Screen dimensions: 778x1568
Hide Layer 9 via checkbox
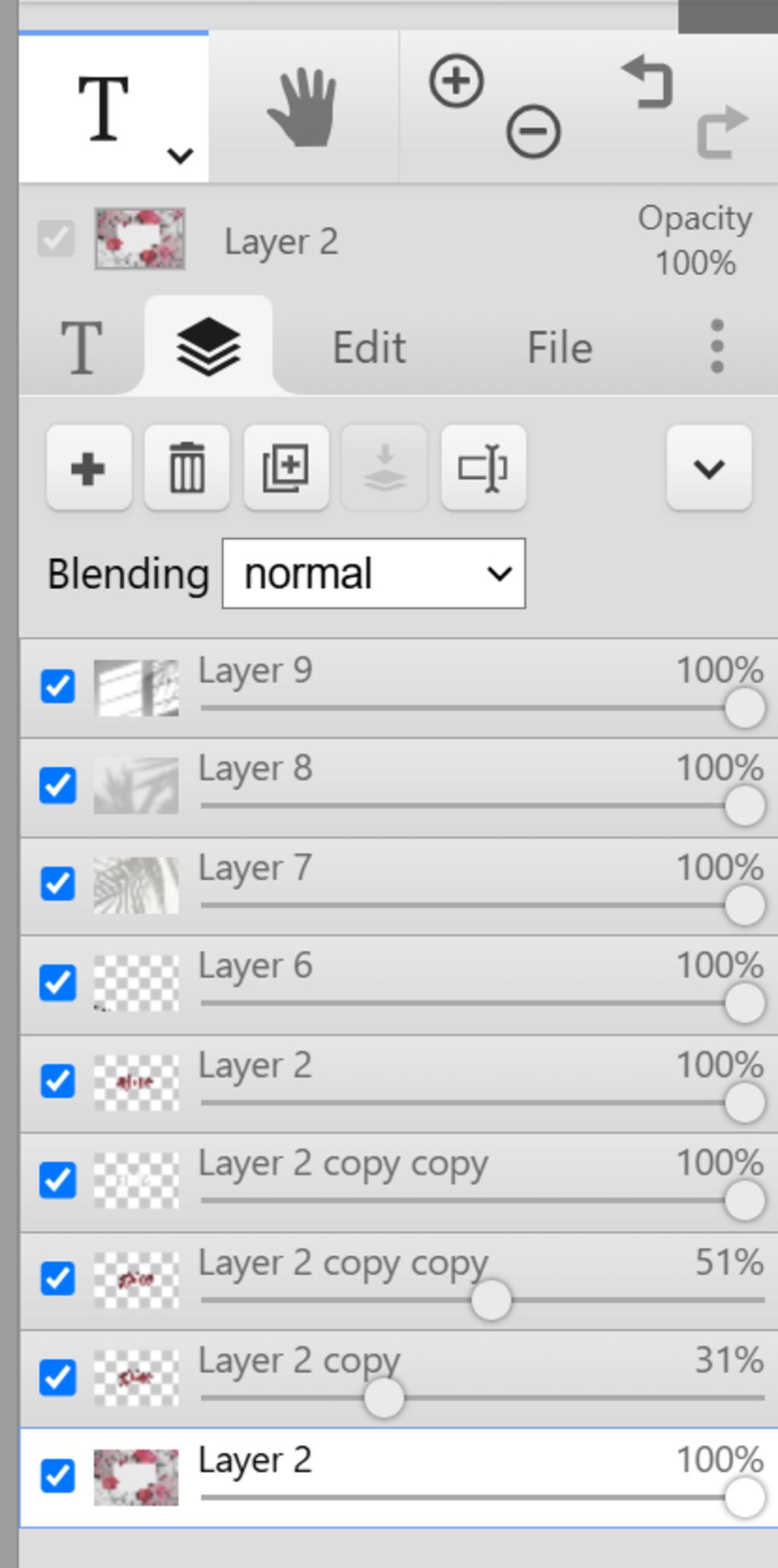pyautogui.click(x=58, y=686)
